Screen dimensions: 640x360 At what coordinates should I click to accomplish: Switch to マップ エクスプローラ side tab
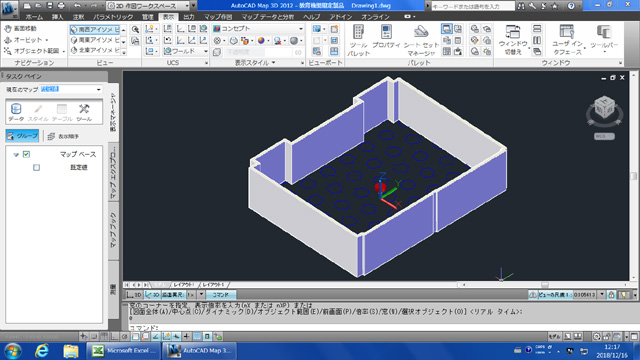click(x=113, y=173)
